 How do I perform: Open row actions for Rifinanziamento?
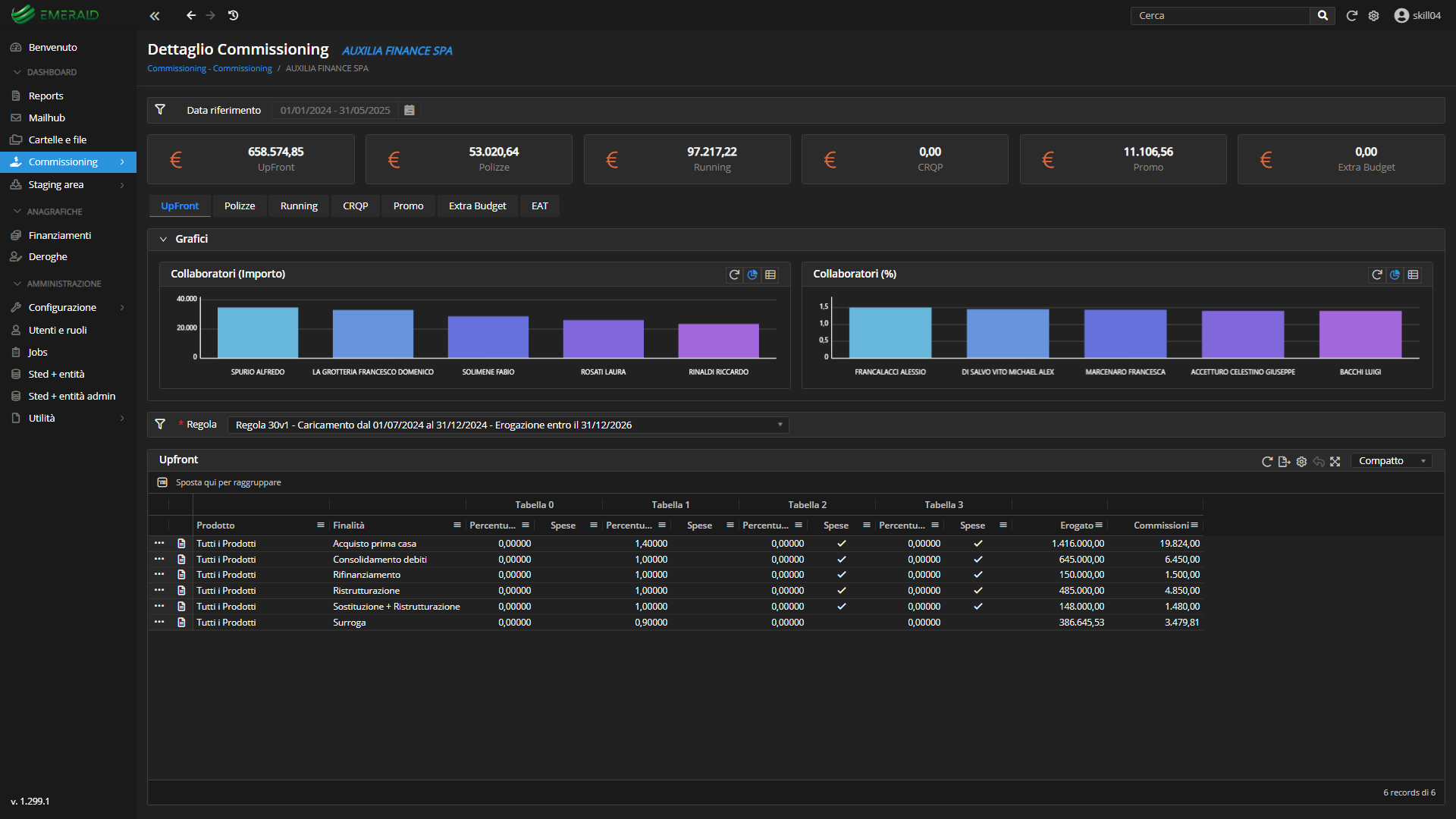point(159,574)
